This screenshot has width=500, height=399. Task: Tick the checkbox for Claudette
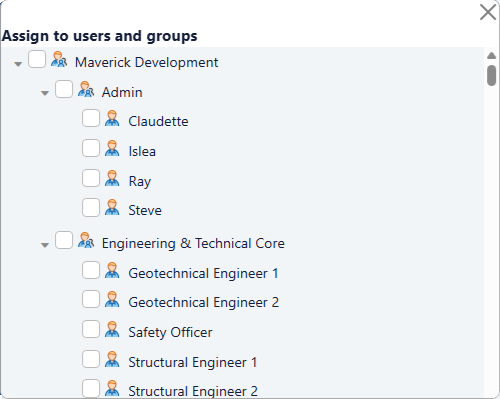coord(91,118)
